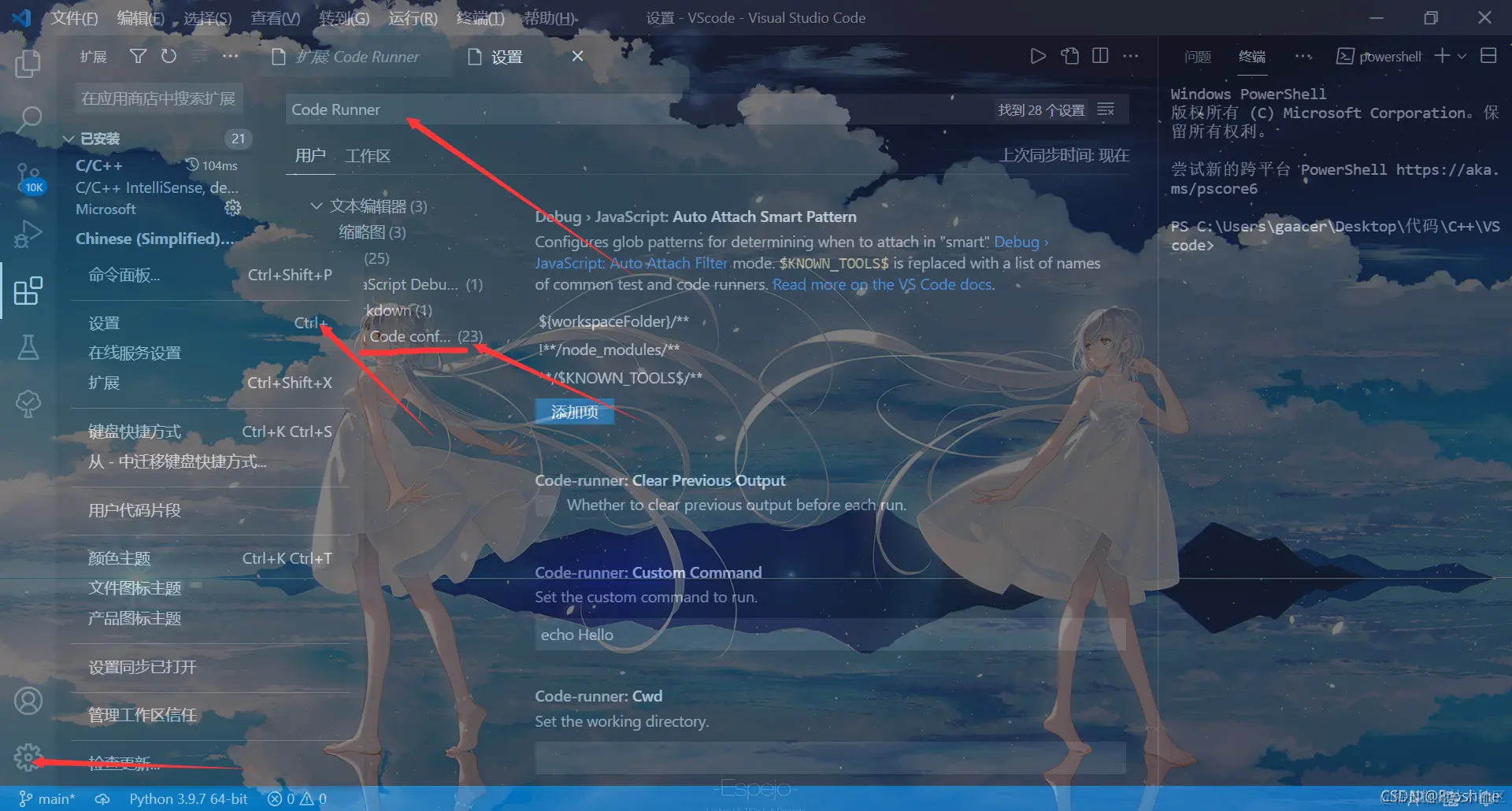Open C/C++ extension manage gear
Viewport: 1512px width, 811px height.
[x=232, y=208]
